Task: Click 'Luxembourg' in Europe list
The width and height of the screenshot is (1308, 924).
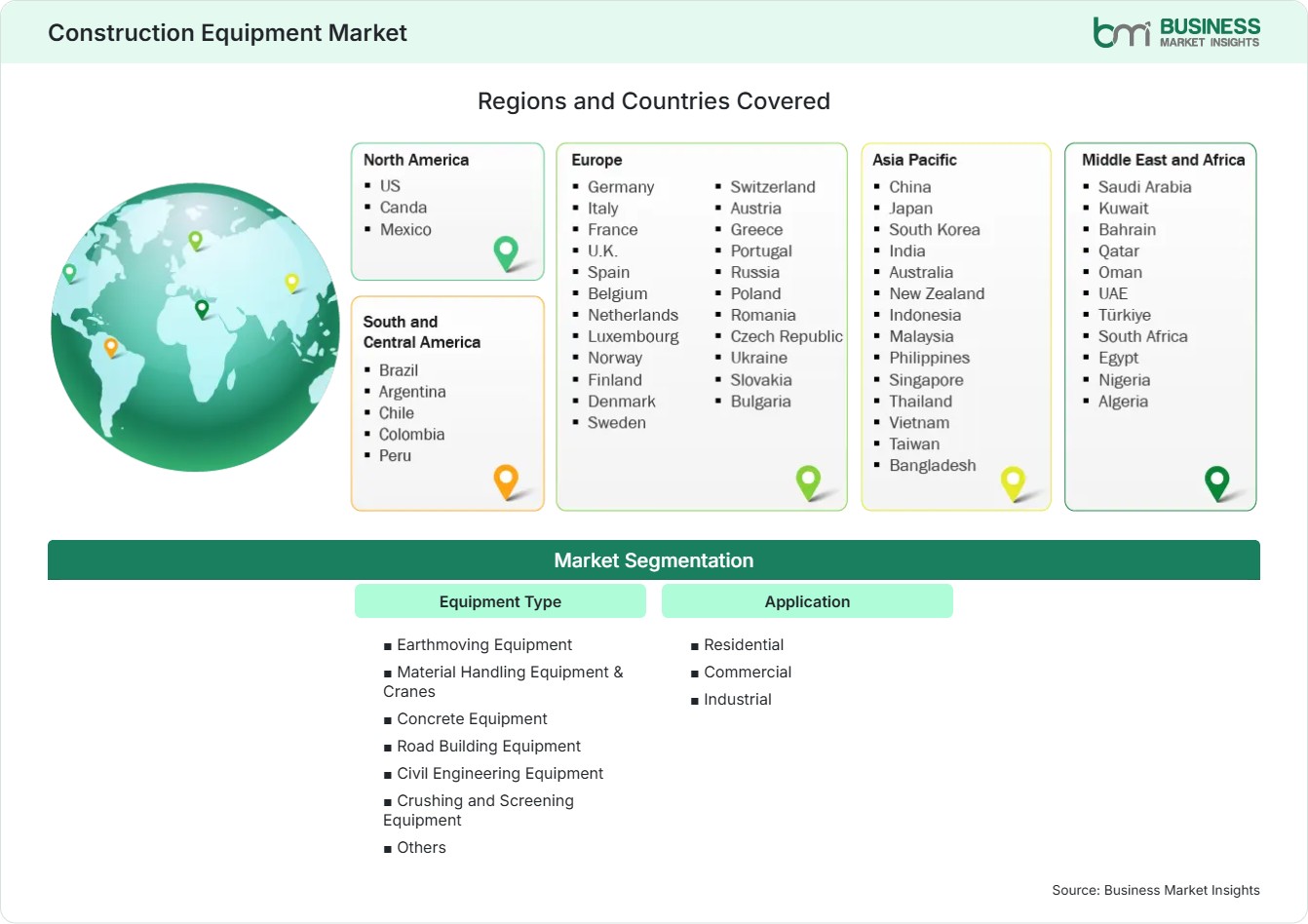Action: [634, 337]
